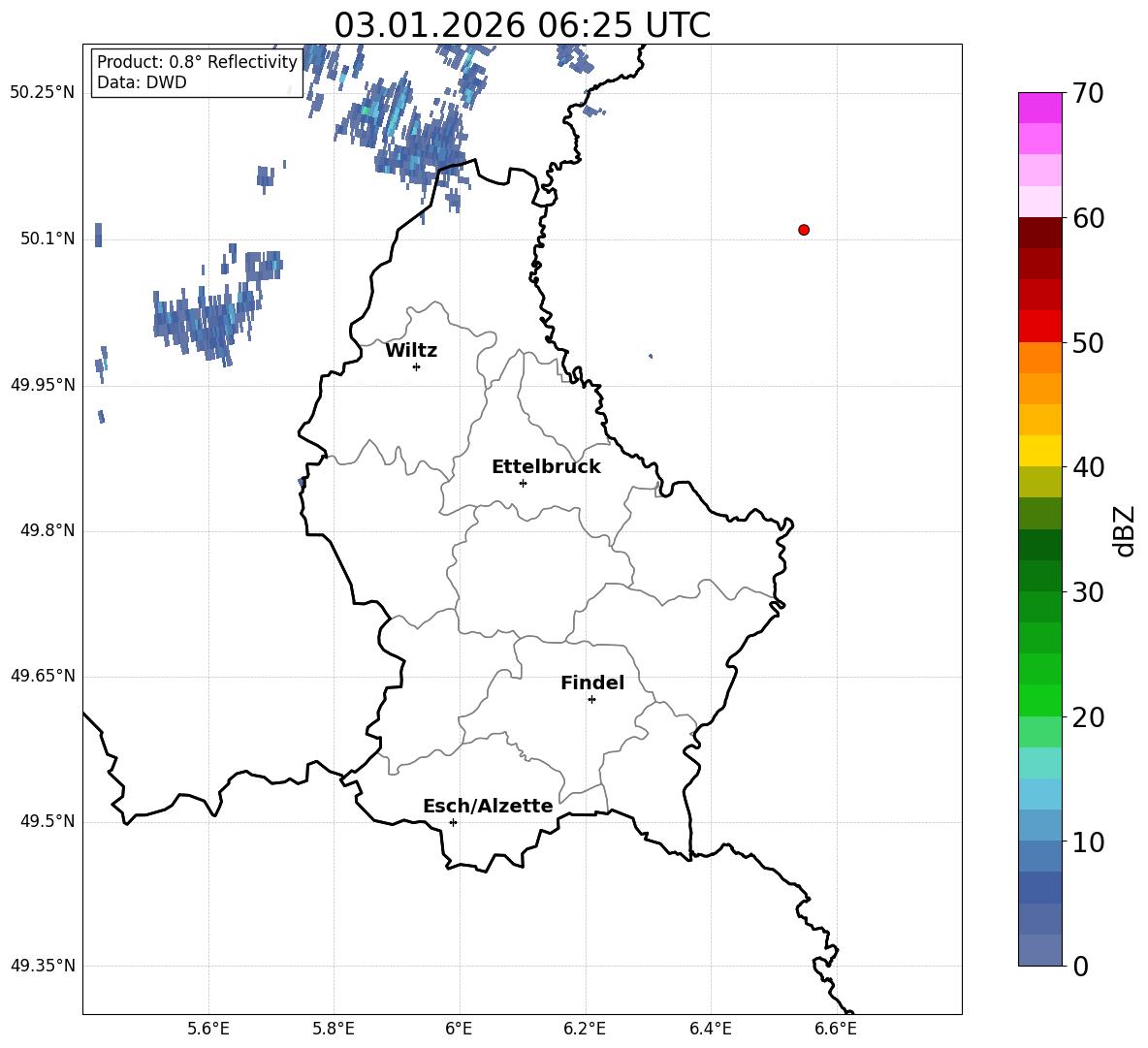Click the colorbar tick value 0
The height and width of the screenshot is (1048, 1148).
coord(1080,966)
